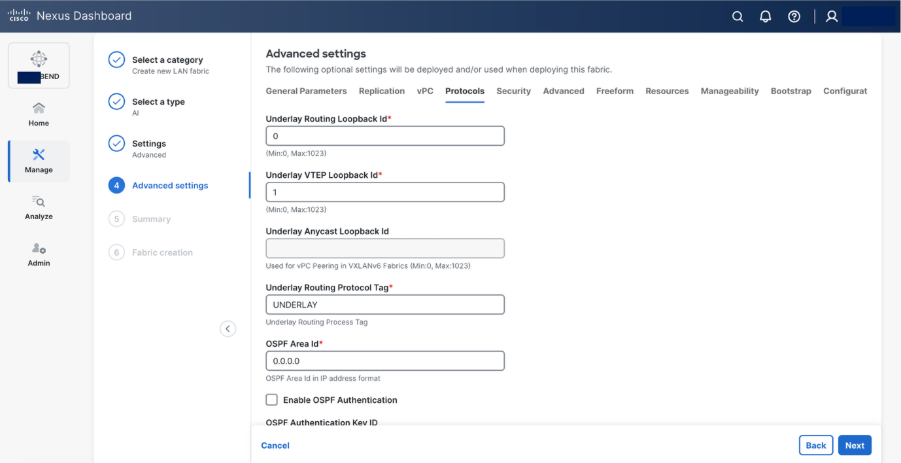Click 'OSPF Area Id in IP address format' hint
The height and width of the screenshot is (463, 901).
point(323,379)
